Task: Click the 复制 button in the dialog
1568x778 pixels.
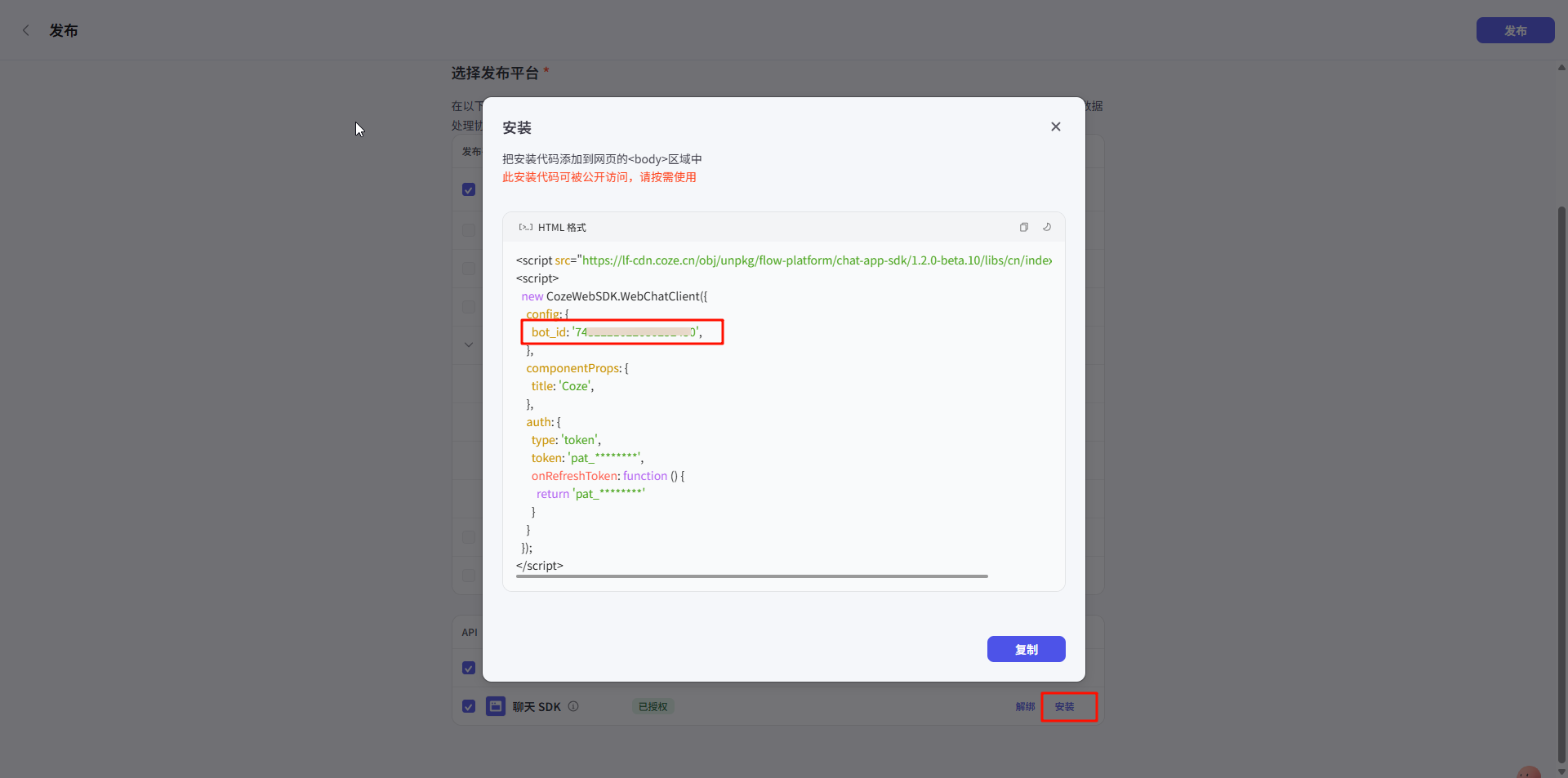Action: pyautogui.click(x=1026, y=649)
